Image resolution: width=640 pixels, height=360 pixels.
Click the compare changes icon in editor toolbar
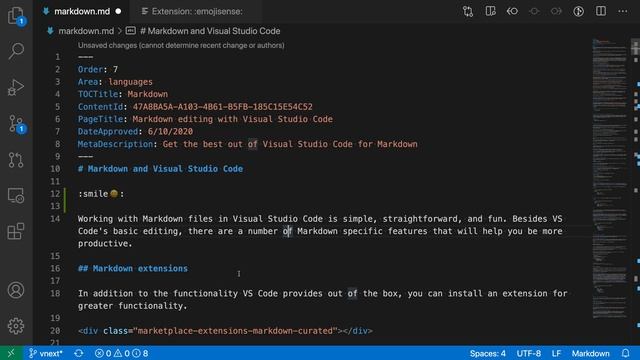pyautogui.click(x=468, y=11)
